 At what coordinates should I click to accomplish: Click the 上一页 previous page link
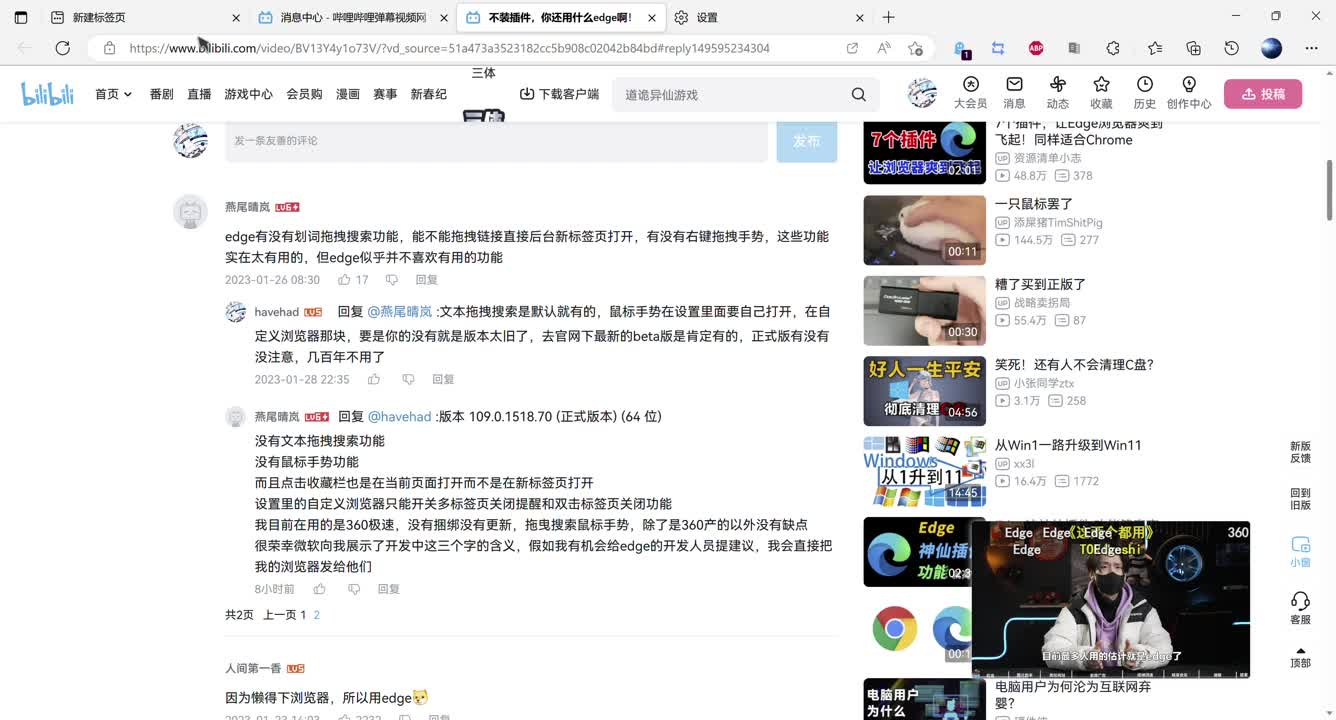pos(279,615)
